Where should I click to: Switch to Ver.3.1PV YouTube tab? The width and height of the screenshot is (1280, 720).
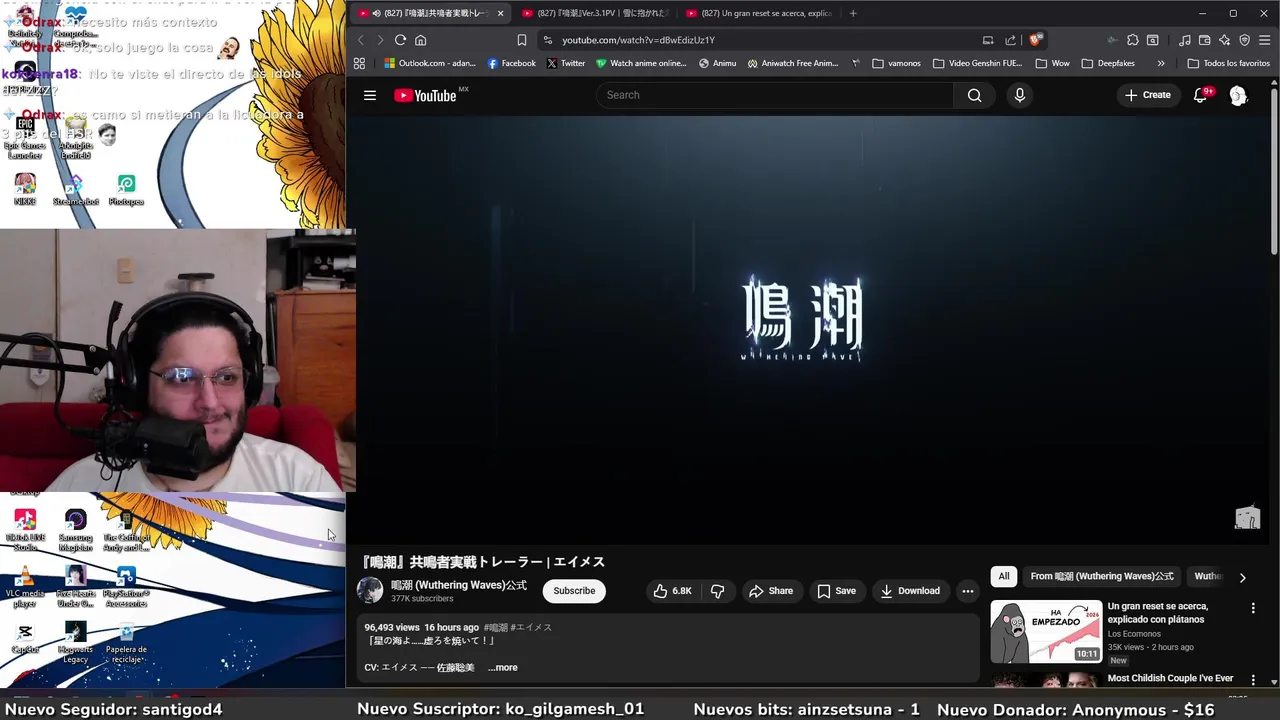click(594, 13)
